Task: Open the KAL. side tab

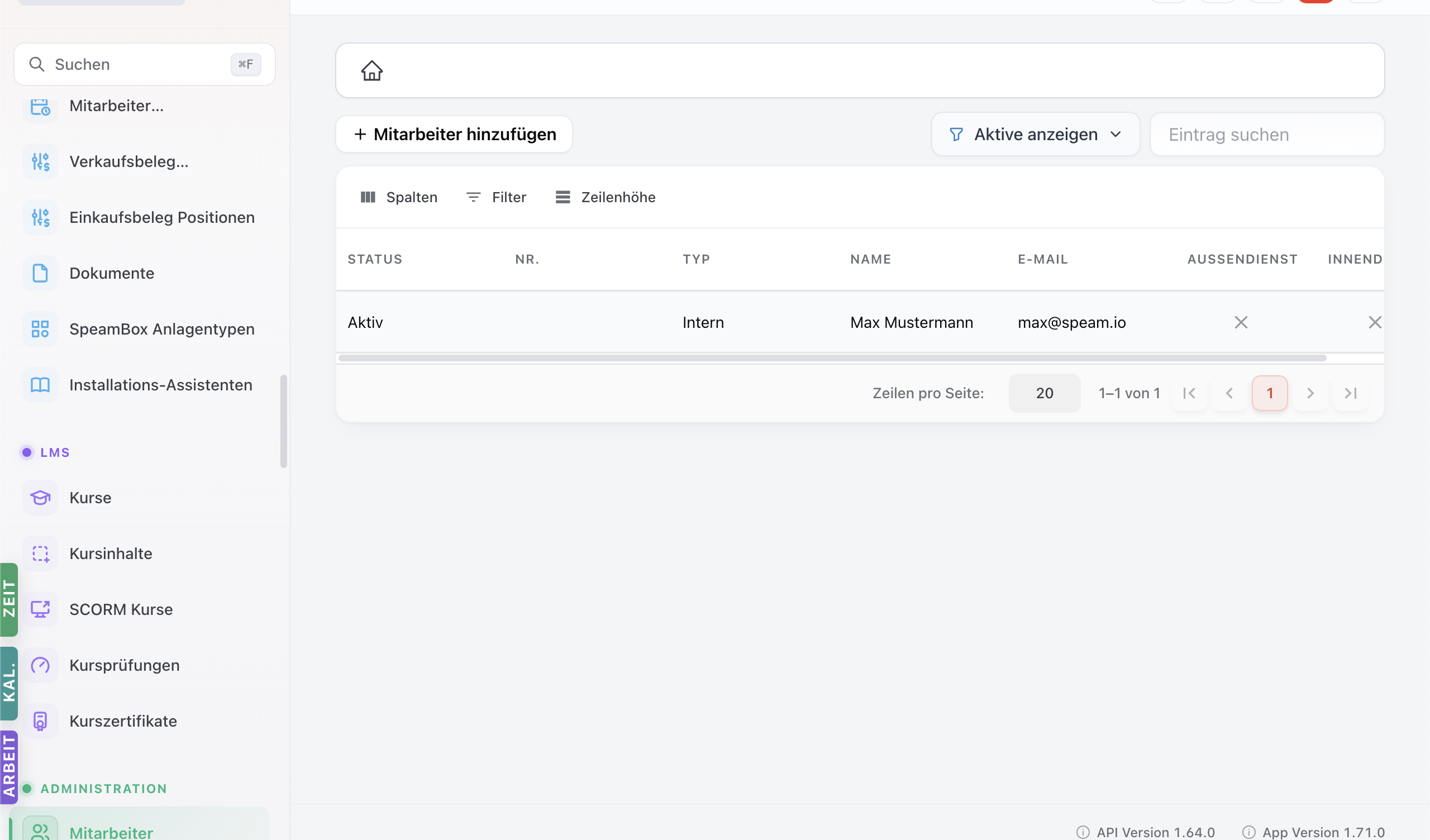Action: pos(8,684)
